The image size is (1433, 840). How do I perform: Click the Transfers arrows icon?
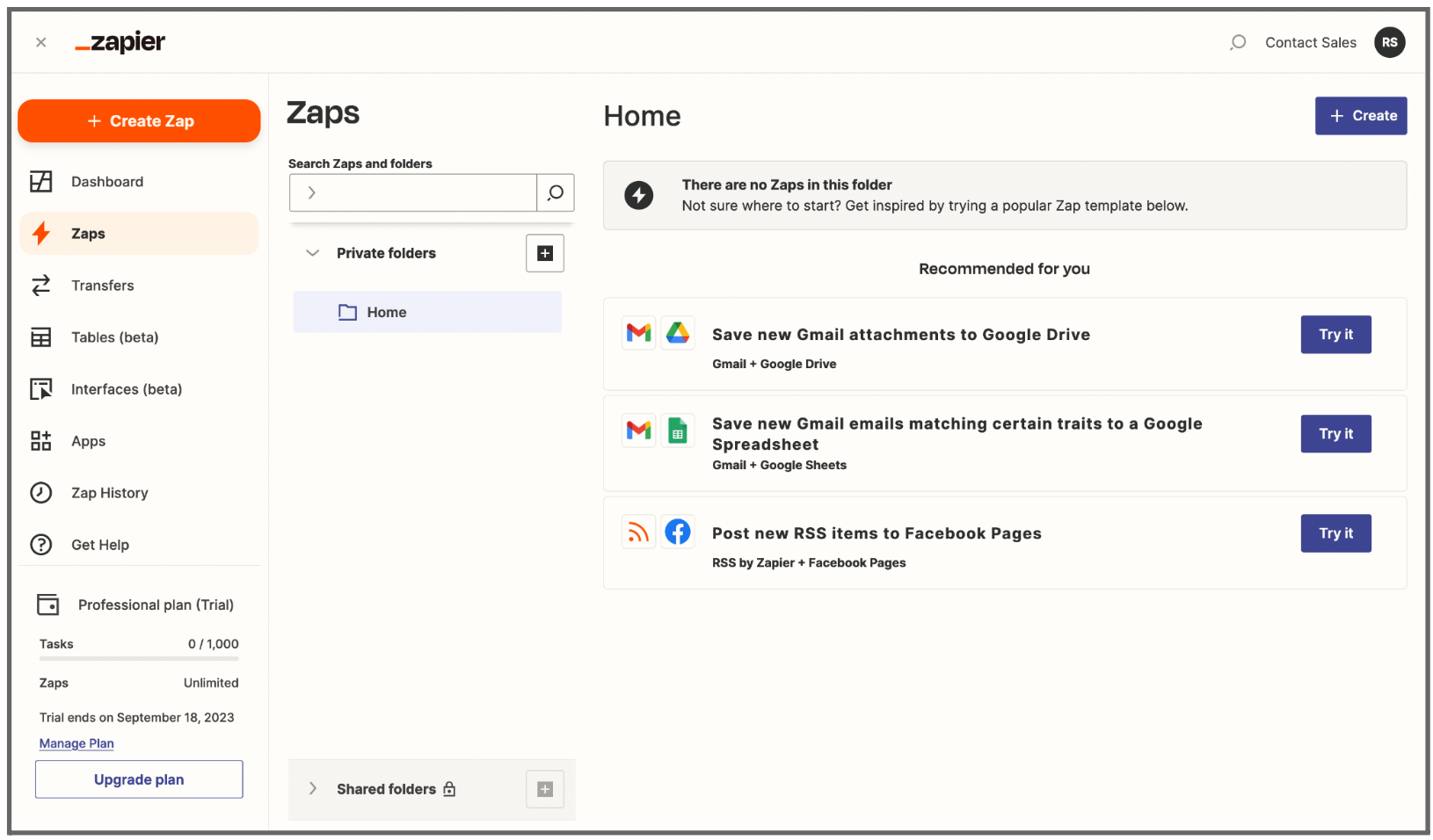coord(41,286)
